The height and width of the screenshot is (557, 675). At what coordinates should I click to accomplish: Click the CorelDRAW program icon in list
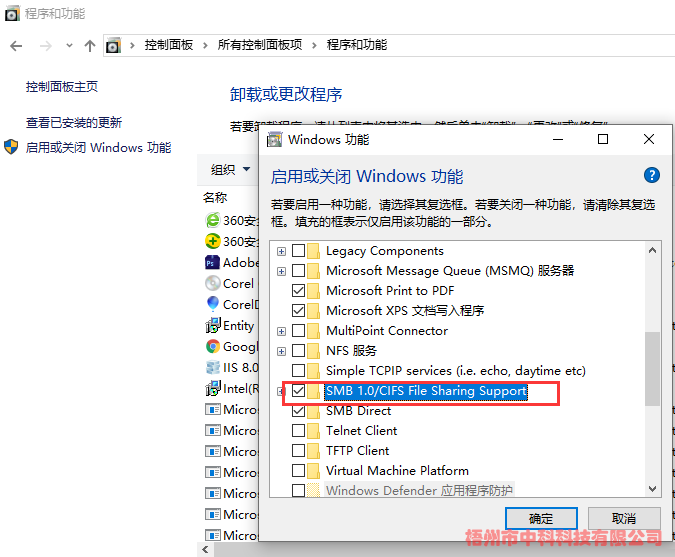(212, 304)
